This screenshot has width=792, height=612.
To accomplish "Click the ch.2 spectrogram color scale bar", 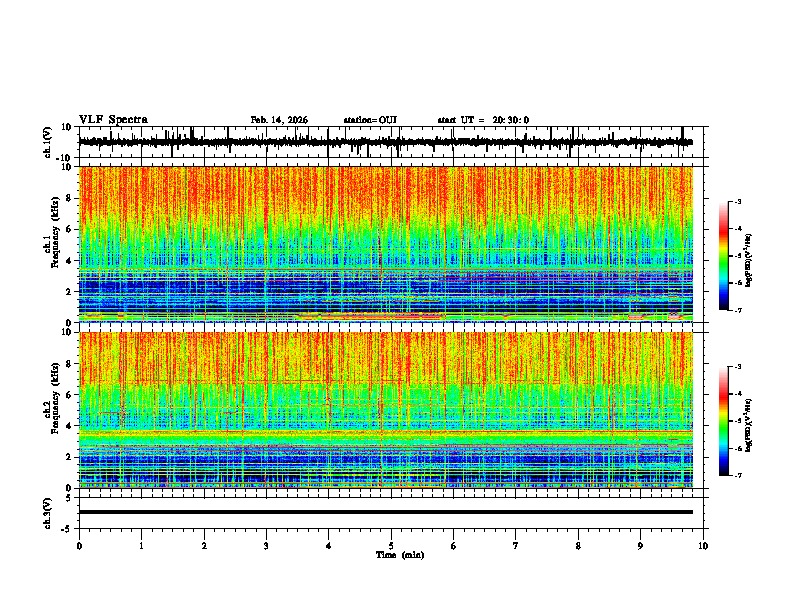I will (x=723, y=421).
